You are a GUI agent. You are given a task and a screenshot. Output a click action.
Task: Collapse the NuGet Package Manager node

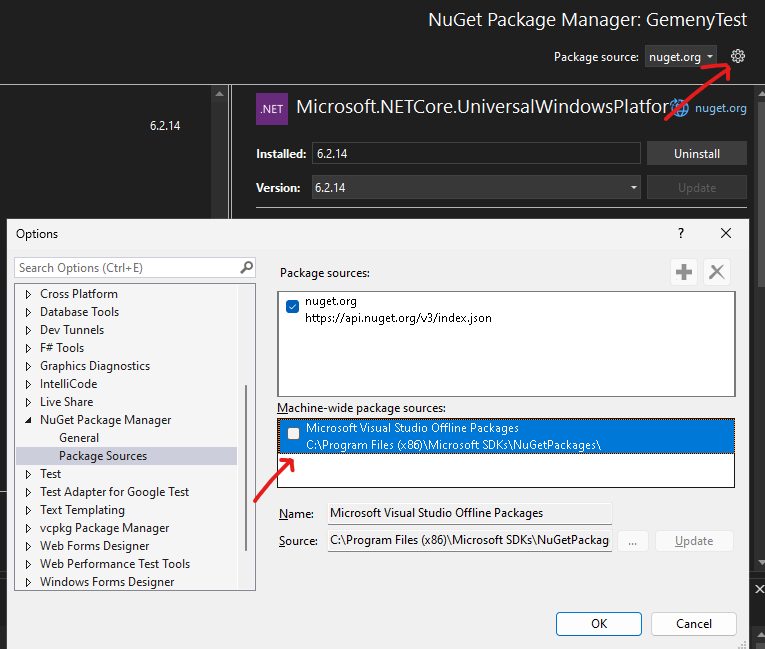point(28,420)
